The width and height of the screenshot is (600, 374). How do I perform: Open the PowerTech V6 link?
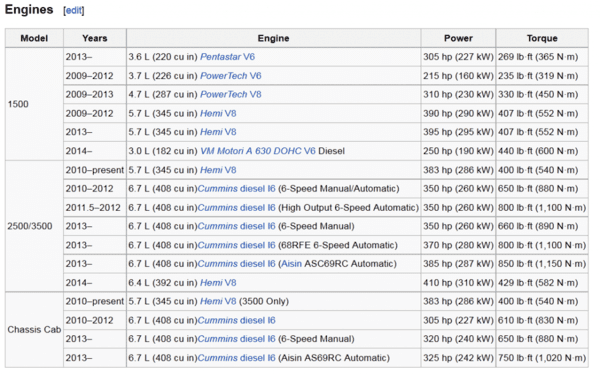click(230, 76)
